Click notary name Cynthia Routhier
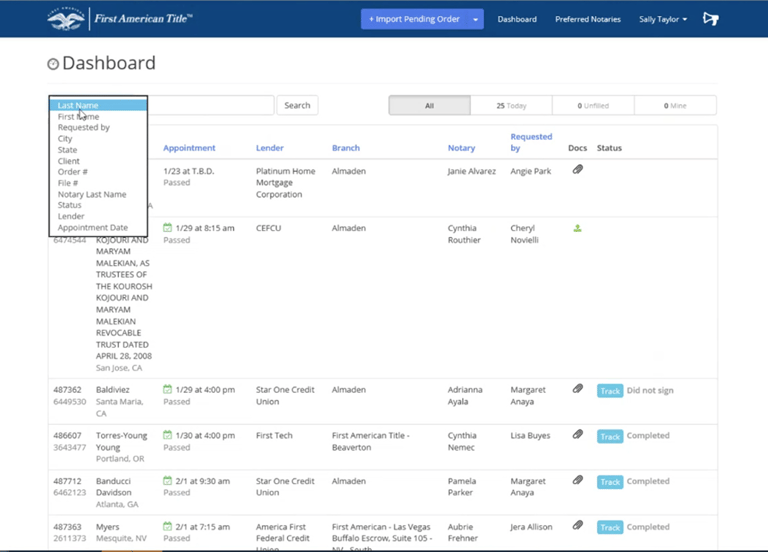This screenshot has height=552, width=768. [464, 234]
